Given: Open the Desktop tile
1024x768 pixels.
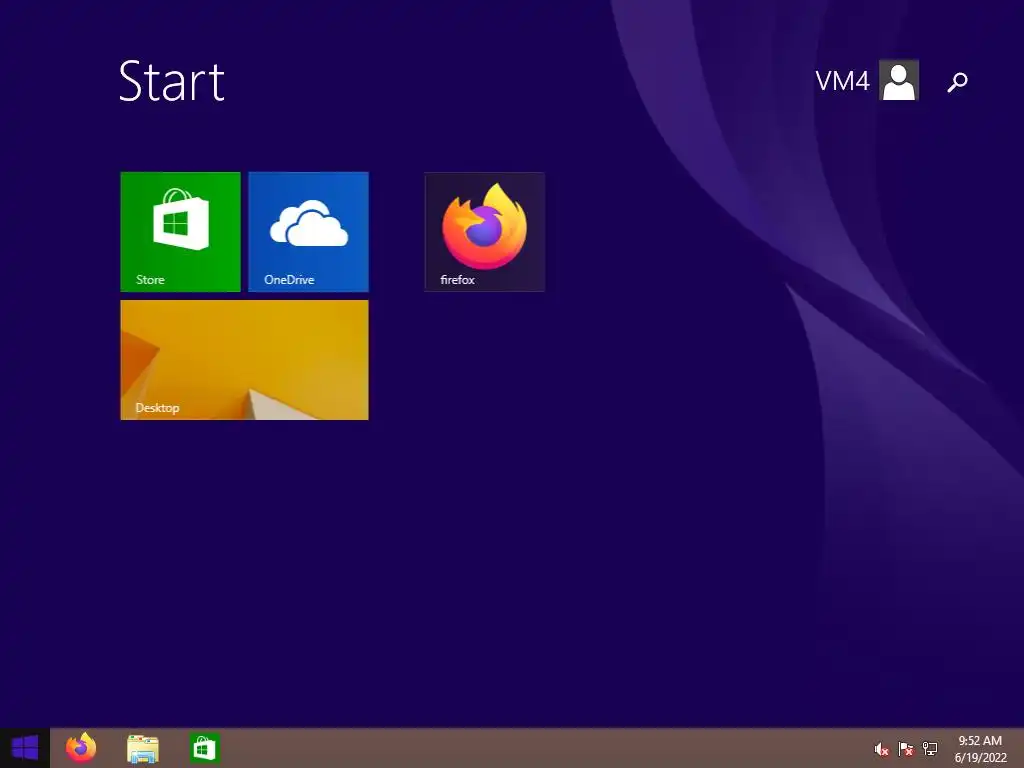Looking at the screenshot, I should (x=244, y=360).
